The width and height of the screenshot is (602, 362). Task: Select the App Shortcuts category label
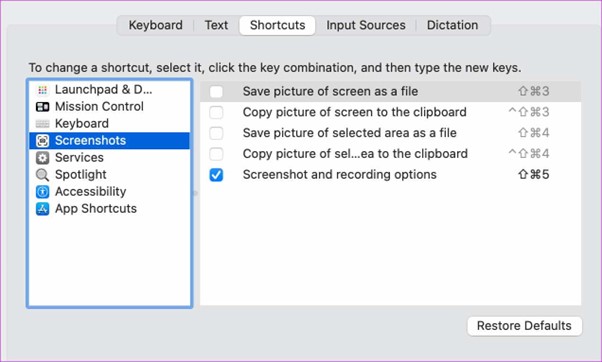(96, 208)
